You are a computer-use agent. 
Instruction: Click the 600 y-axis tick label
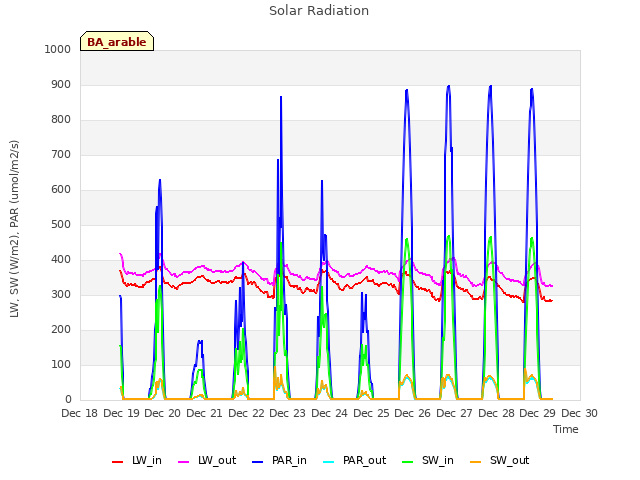point(61,189)
